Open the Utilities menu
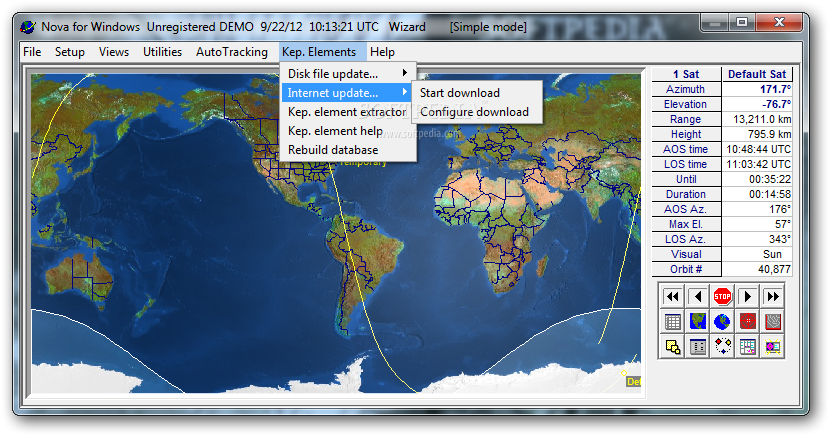Image resolution: width=830 pixels, height=436 pixels. [163, 52]
